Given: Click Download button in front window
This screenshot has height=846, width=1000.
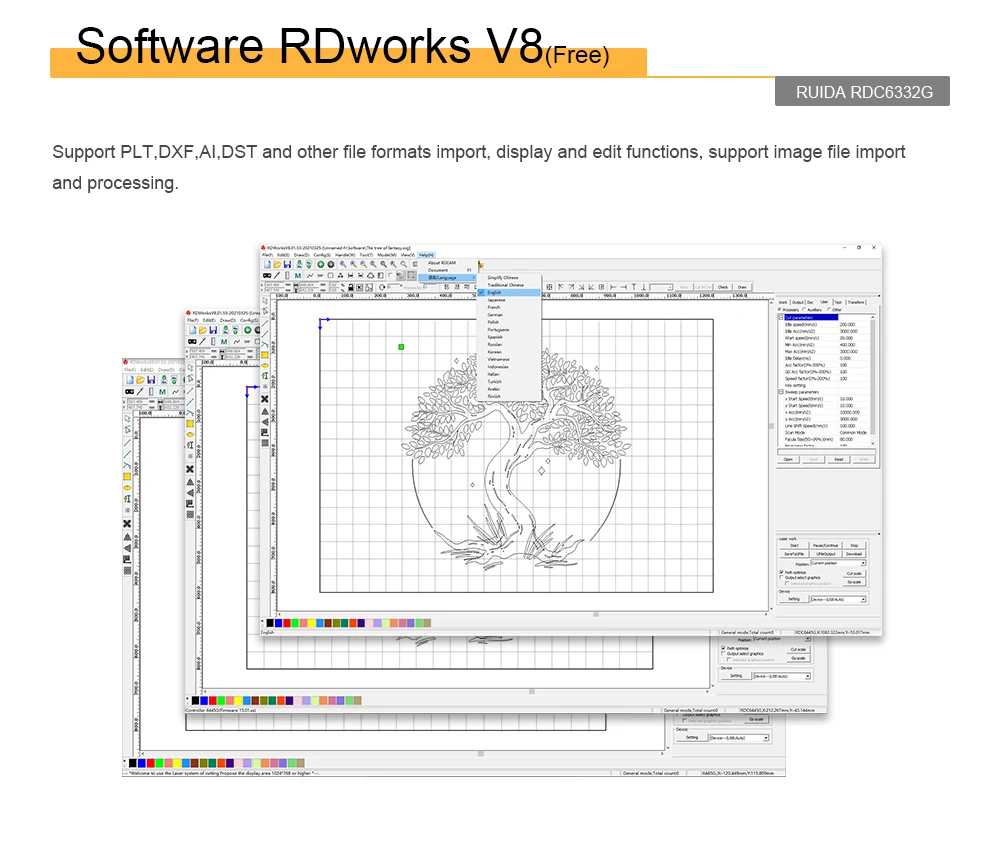Looking at the screenshot, I should [855, 554].
